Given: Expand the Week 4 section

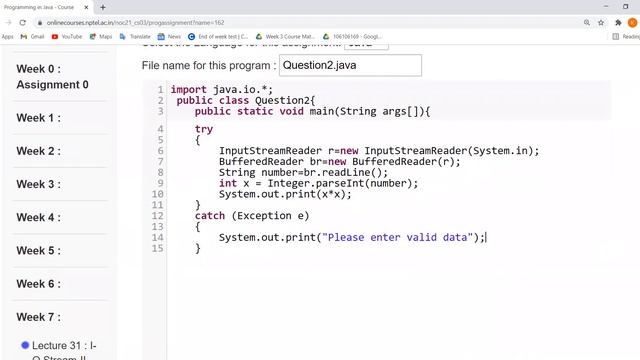Looking at the screenshot, I should (x=38, y=218).
